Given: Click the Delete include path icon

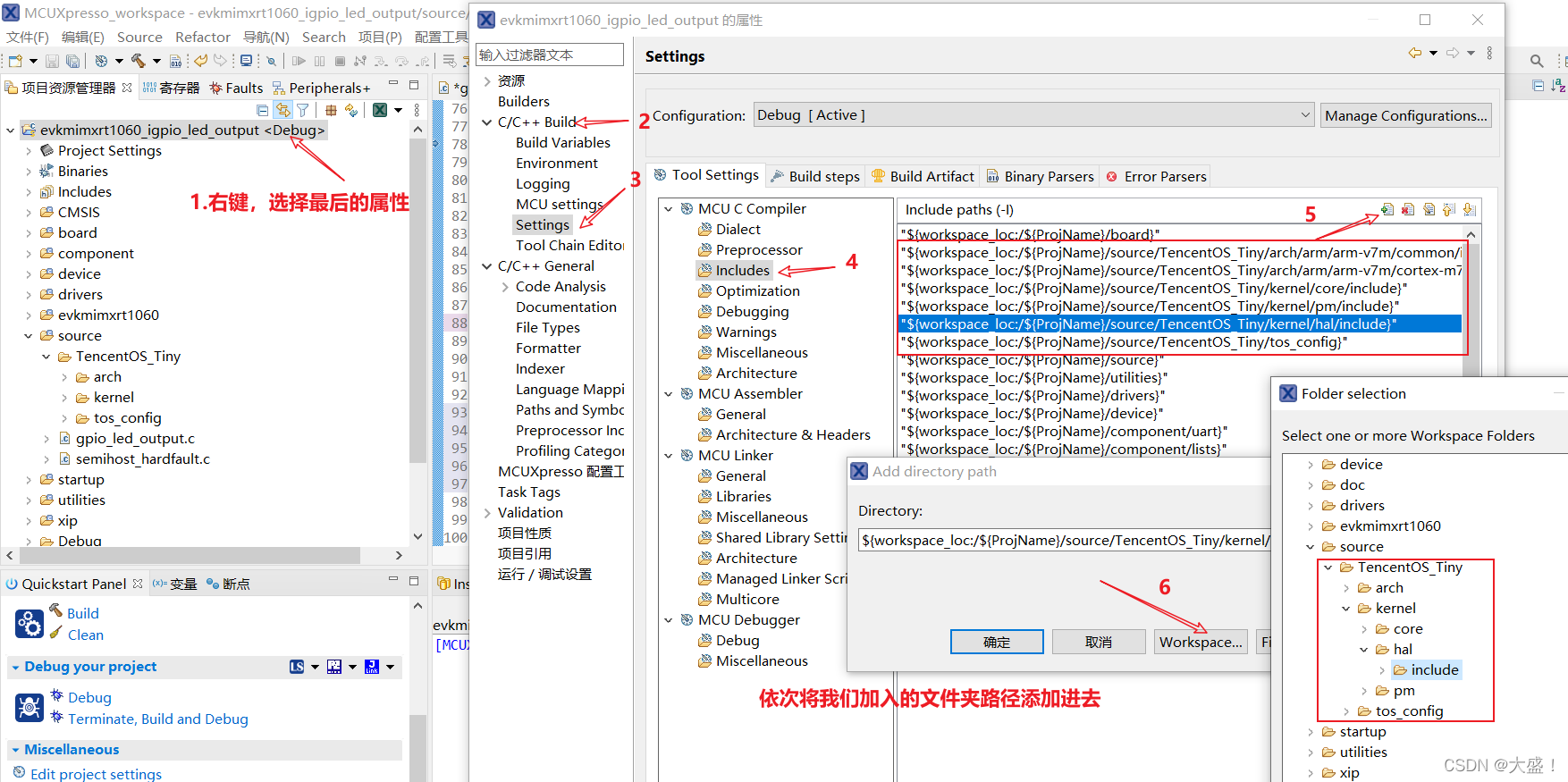Looking at the screenshot, I should click(1408, 209).
